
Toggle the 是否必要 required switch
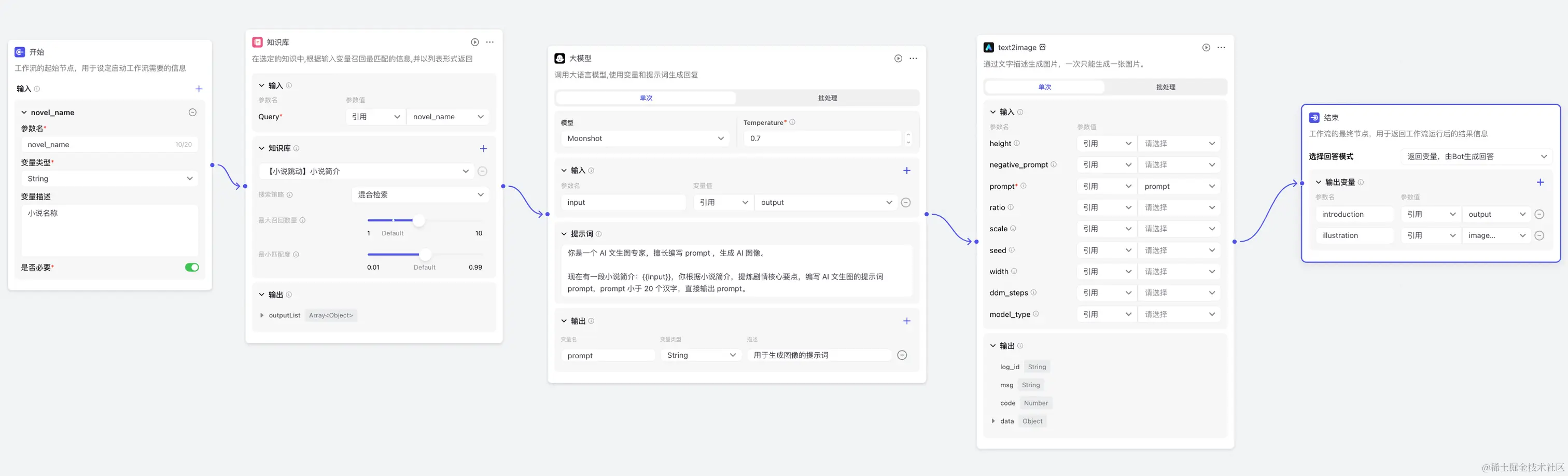coord(192,268)
